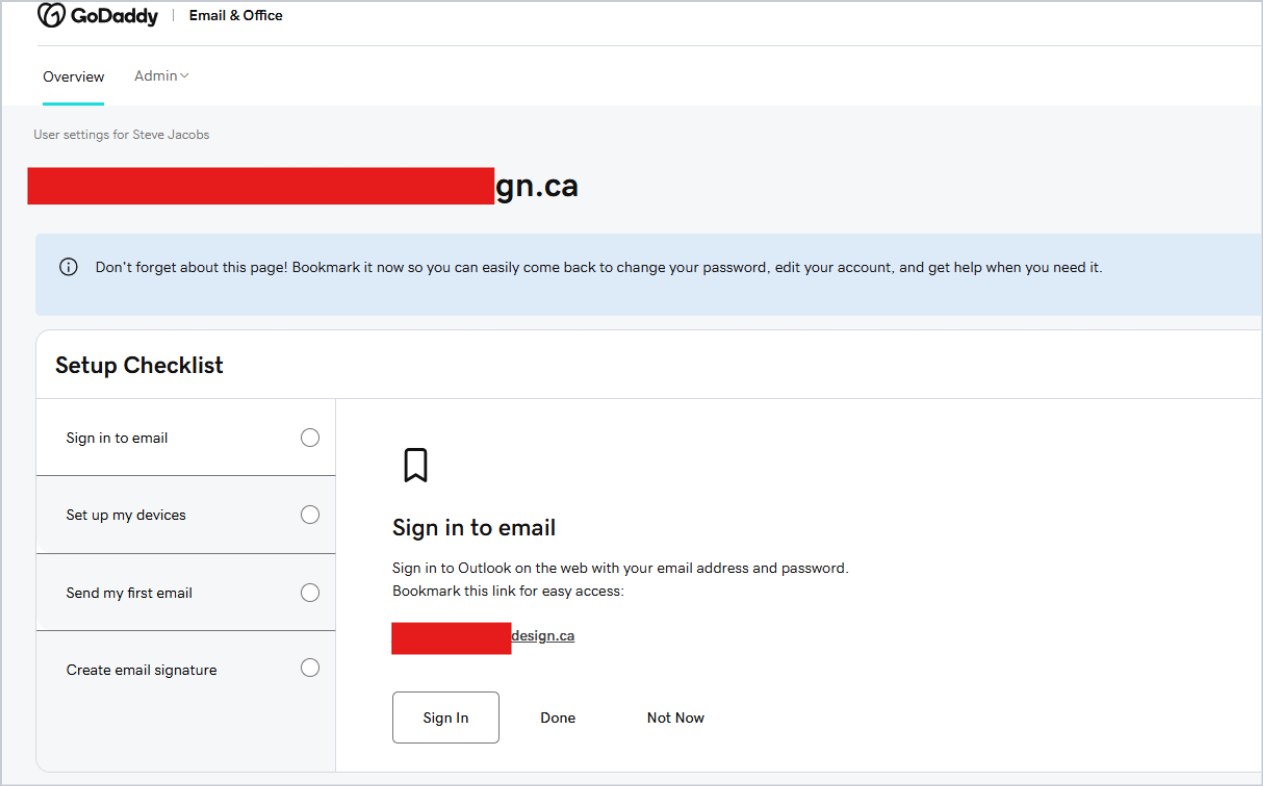Screen dimensions: 1263x786
Task: Click the Done button
Action: click(558, 717)
